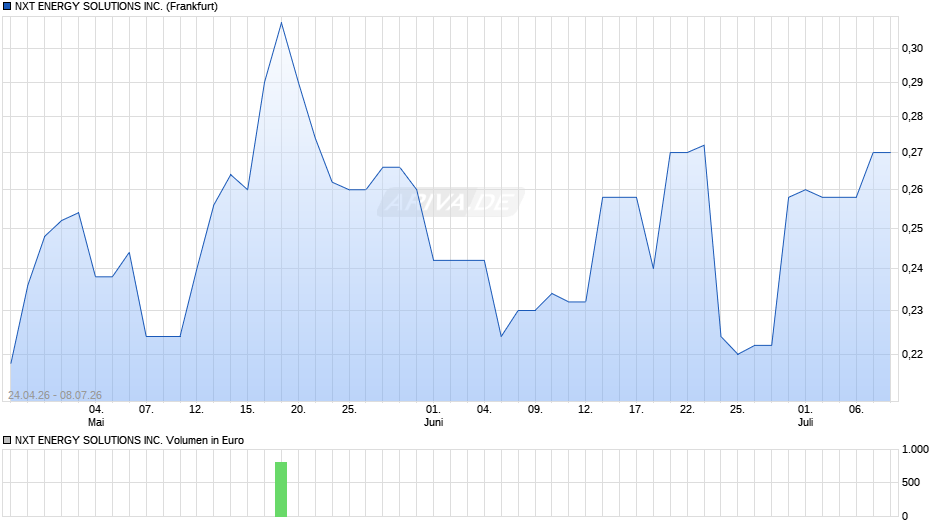
Task: Click the 04. date label in June
Action: 484,410
